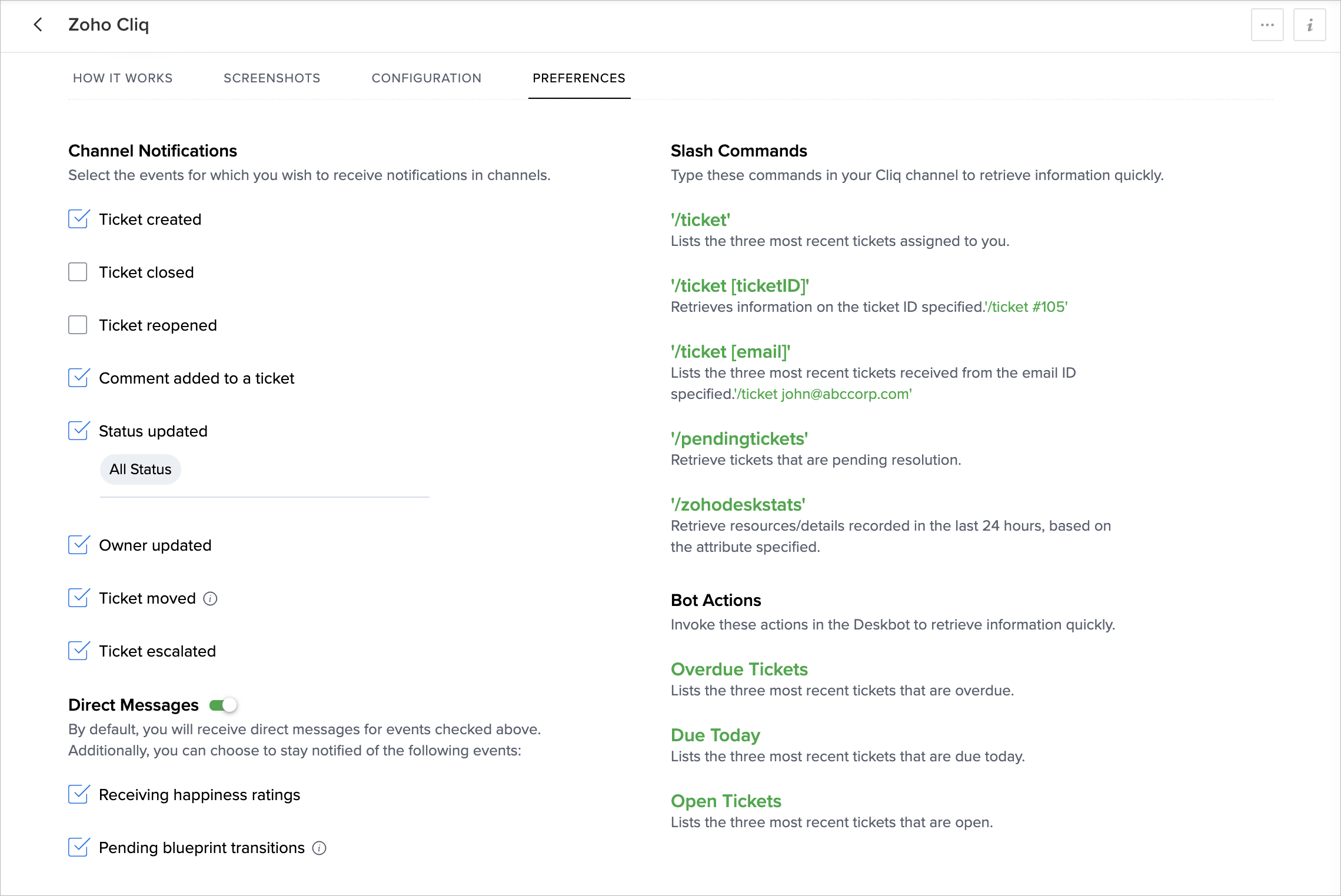This screenshot has height=896, width=1341.
Task: Click info icon beside Pending blueprint transitions
Action: (319, 848)
